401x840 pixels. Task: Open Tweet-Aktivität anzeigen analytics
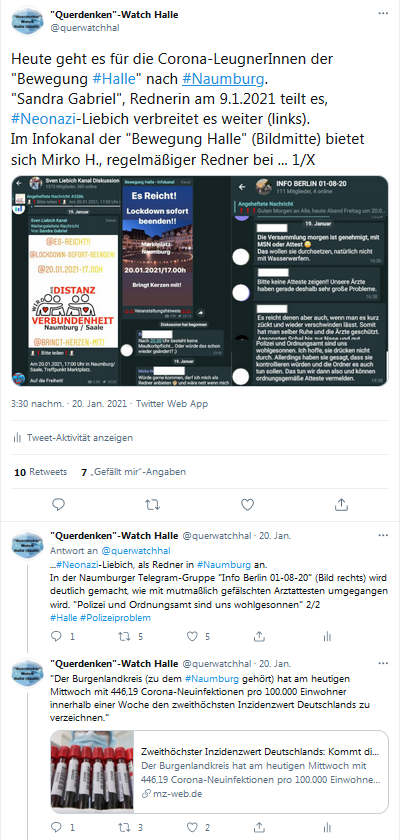coord(73,438)
